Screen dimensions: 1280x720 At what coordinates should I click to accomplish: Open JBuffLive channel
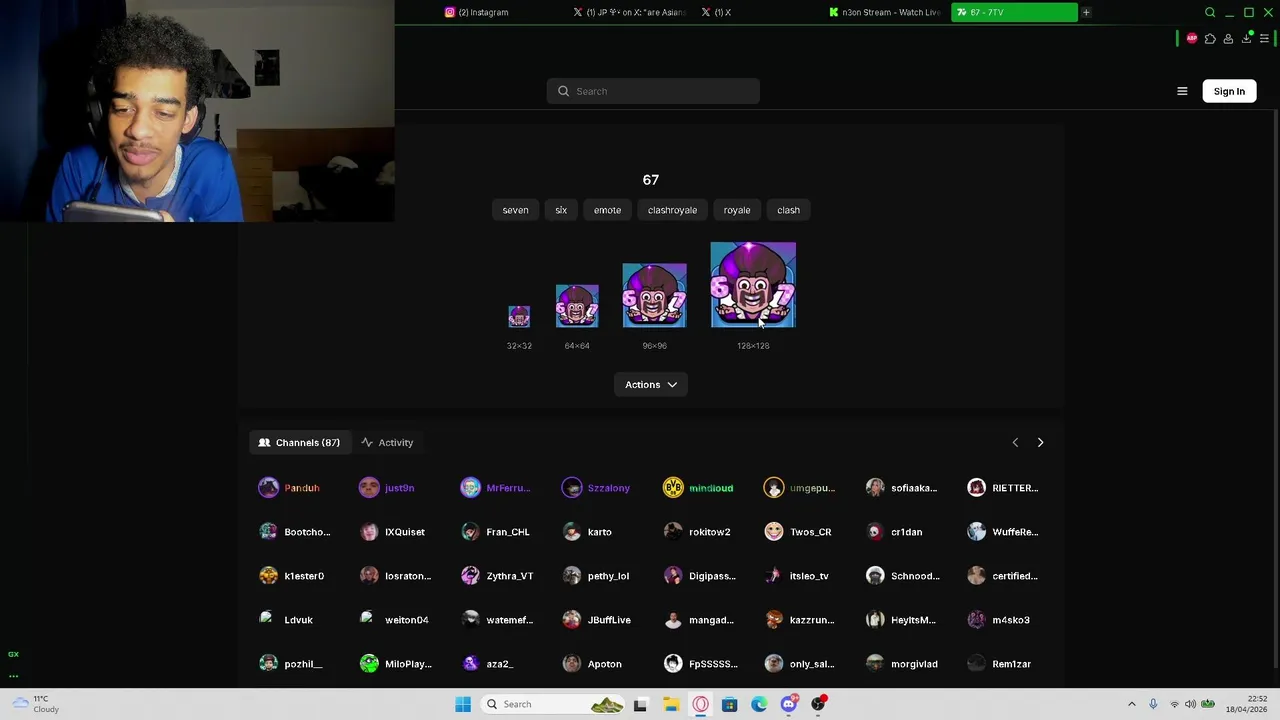tap(597, 620)
